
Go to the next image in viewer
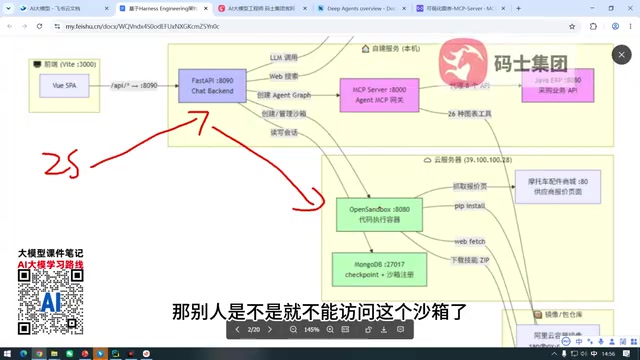[270, 329]
